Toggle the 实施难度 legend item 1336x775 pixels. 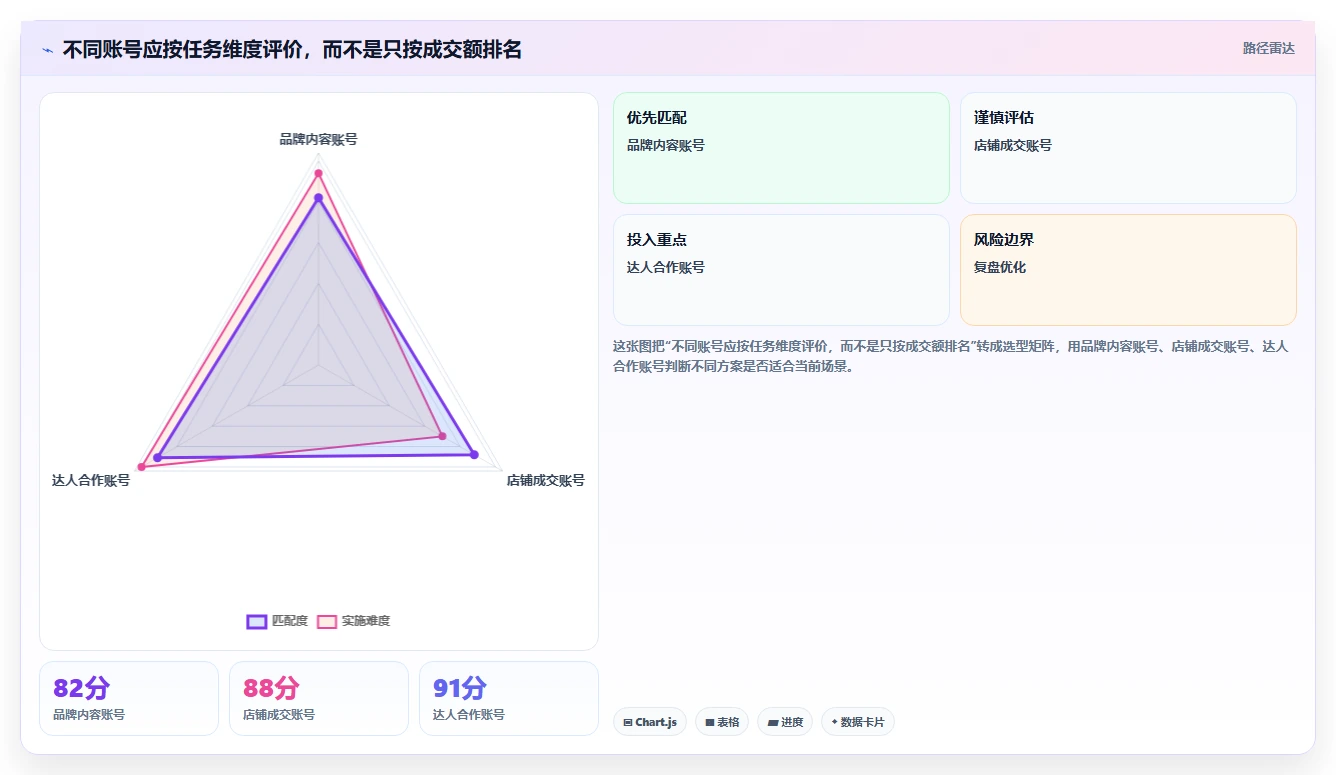click(x=353, y=621)
